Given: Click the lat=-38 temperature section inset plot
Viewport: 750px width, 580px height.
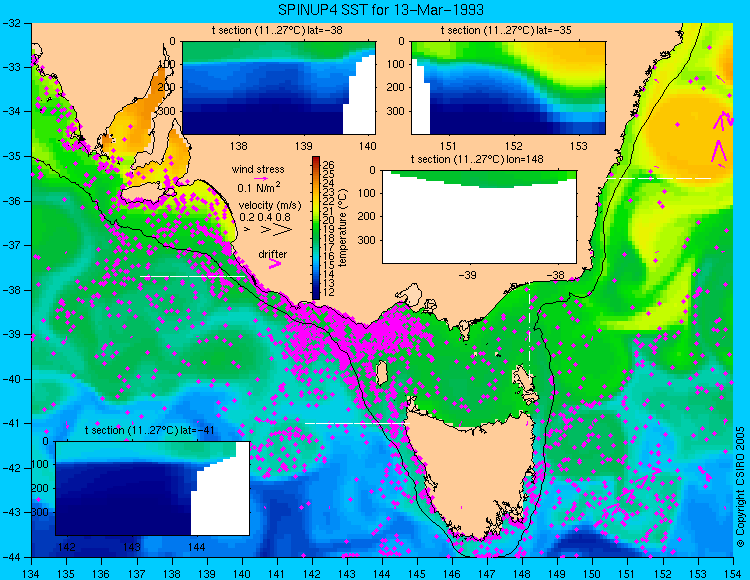Looking at the screenshot, I should [279, 88].
